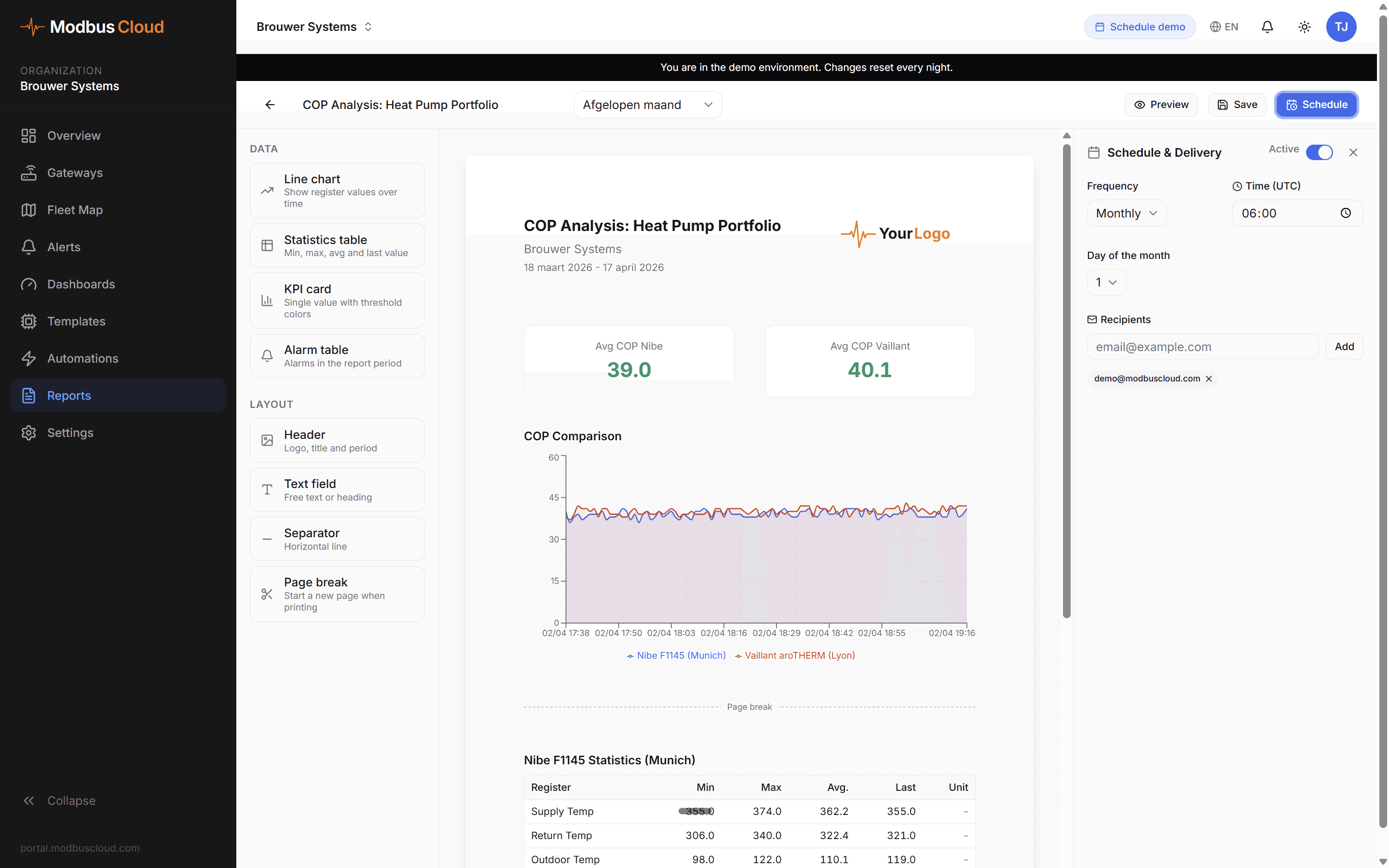This screenshot has height=868, width=1389.
Task: Switch theme with the sun icon
Action: tap(1304, 27)
